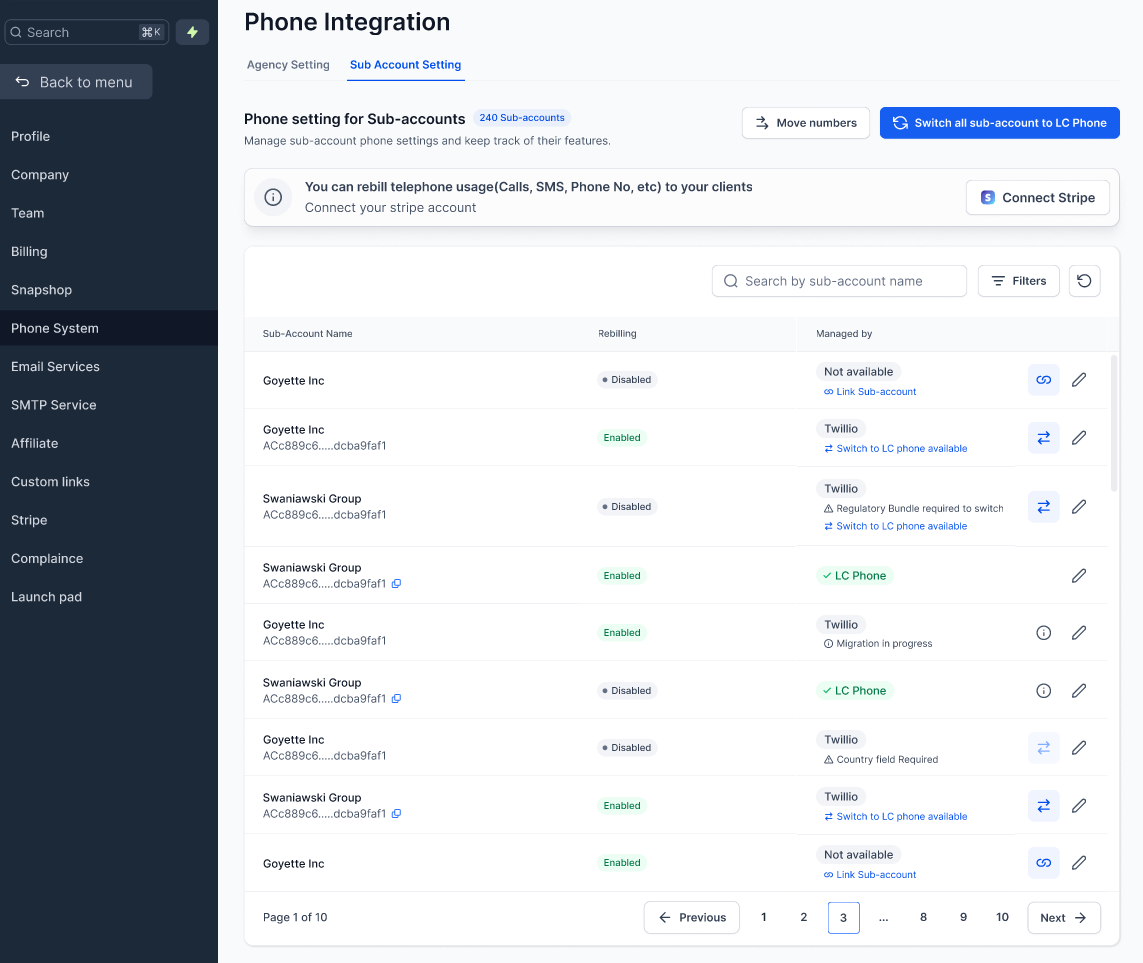Click link icon in first Goyette Inc row
Image resolution: width=1143 pixels, height=963 pixels.
[1043, 380]
